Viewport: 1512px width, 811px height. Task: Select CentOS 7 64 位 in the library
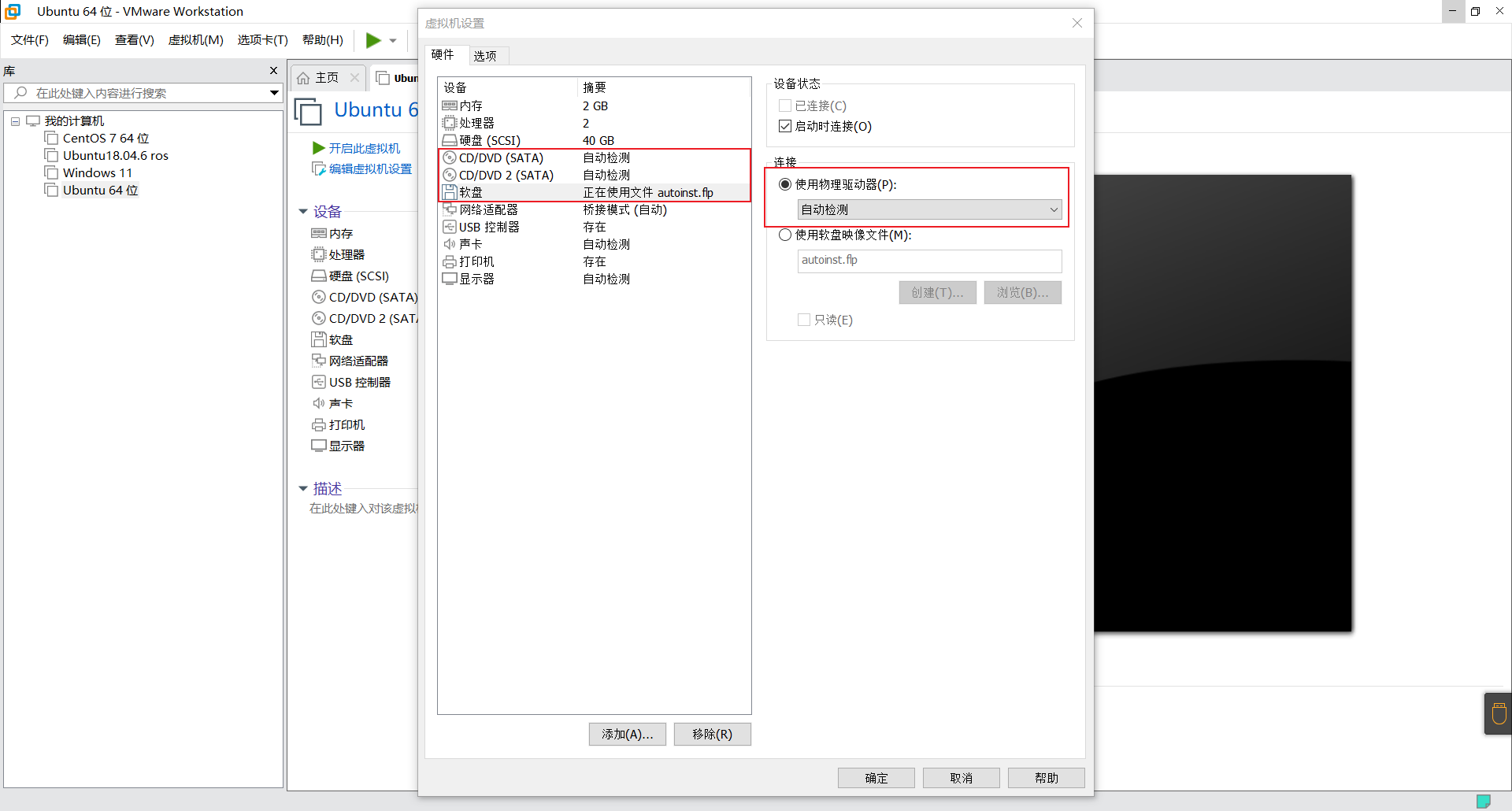point(105,138)
